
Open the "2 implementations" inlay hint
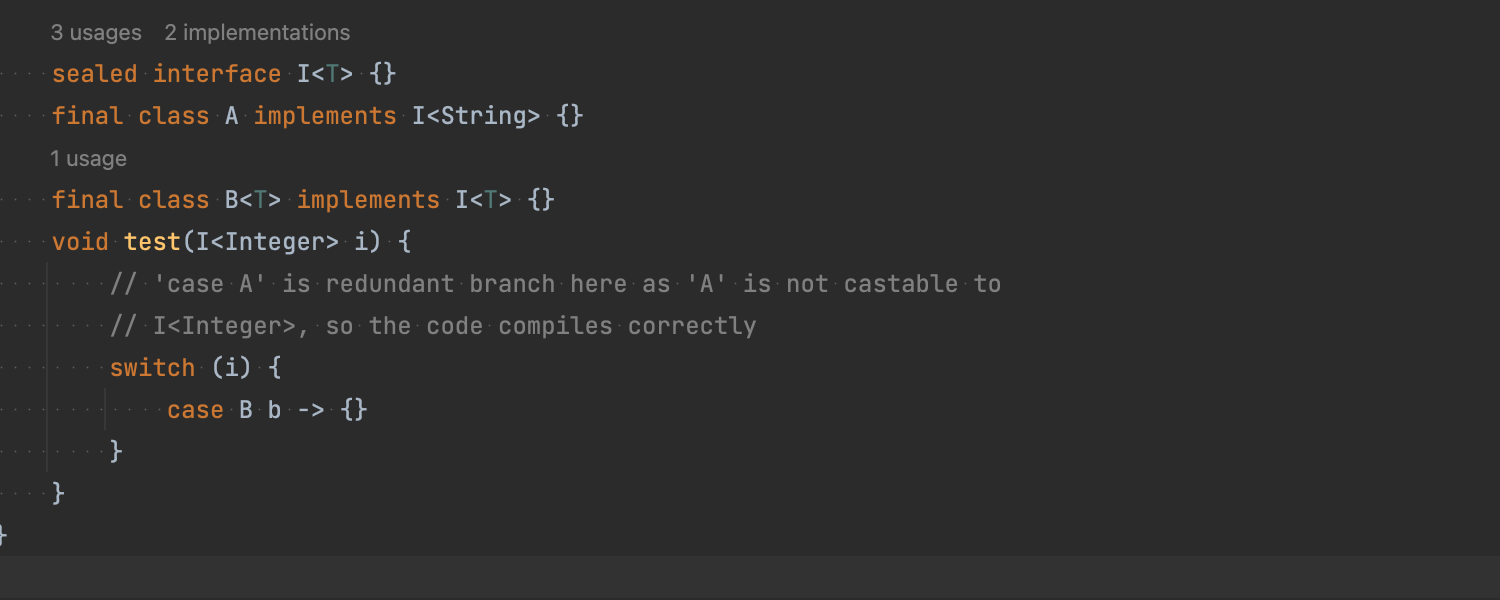(257, 33)
